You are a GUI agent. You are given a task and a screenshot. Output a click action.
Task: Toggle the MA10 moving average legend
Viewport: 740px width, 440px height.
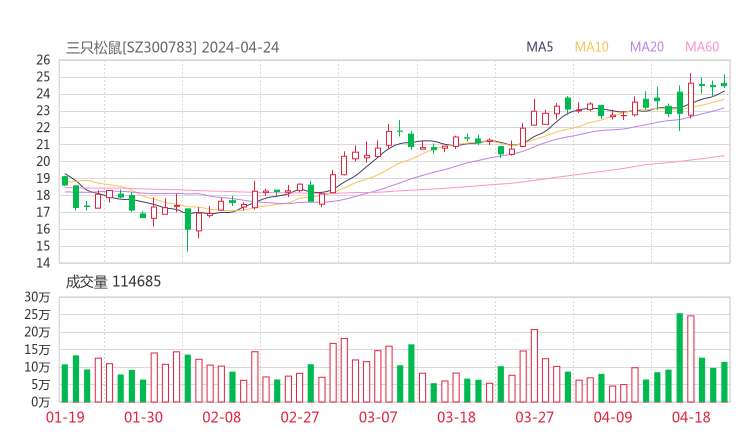591,47
